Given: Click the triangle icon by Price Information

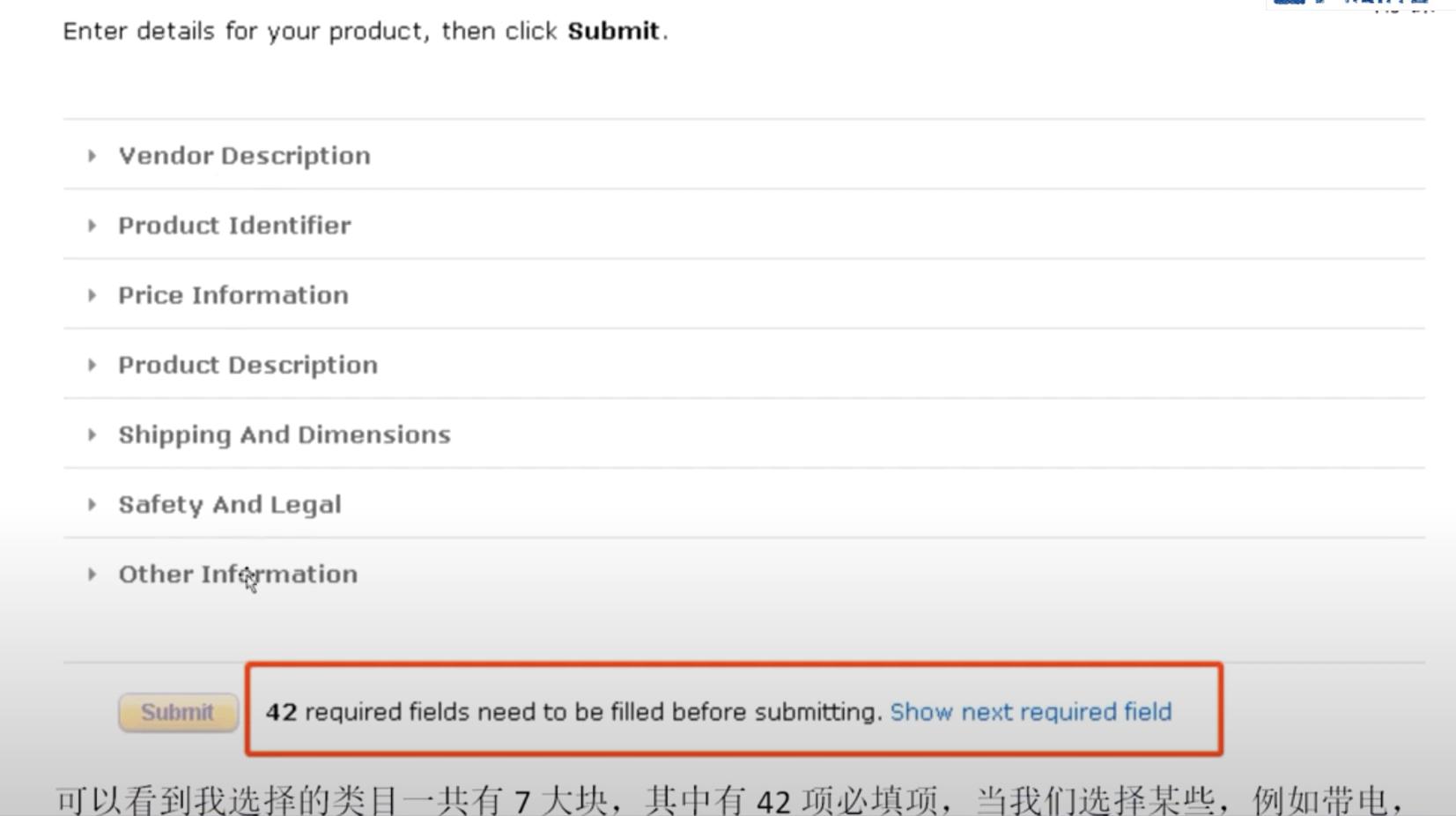Looking at the screenshot, I should pos(93,295).
